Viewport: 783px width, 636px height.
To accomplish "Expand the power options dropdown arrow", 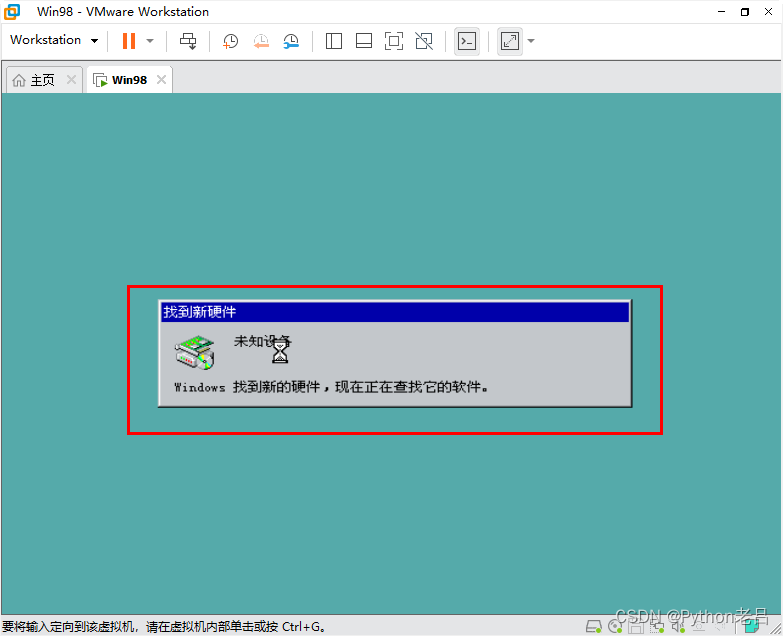I will click(150, 41).
